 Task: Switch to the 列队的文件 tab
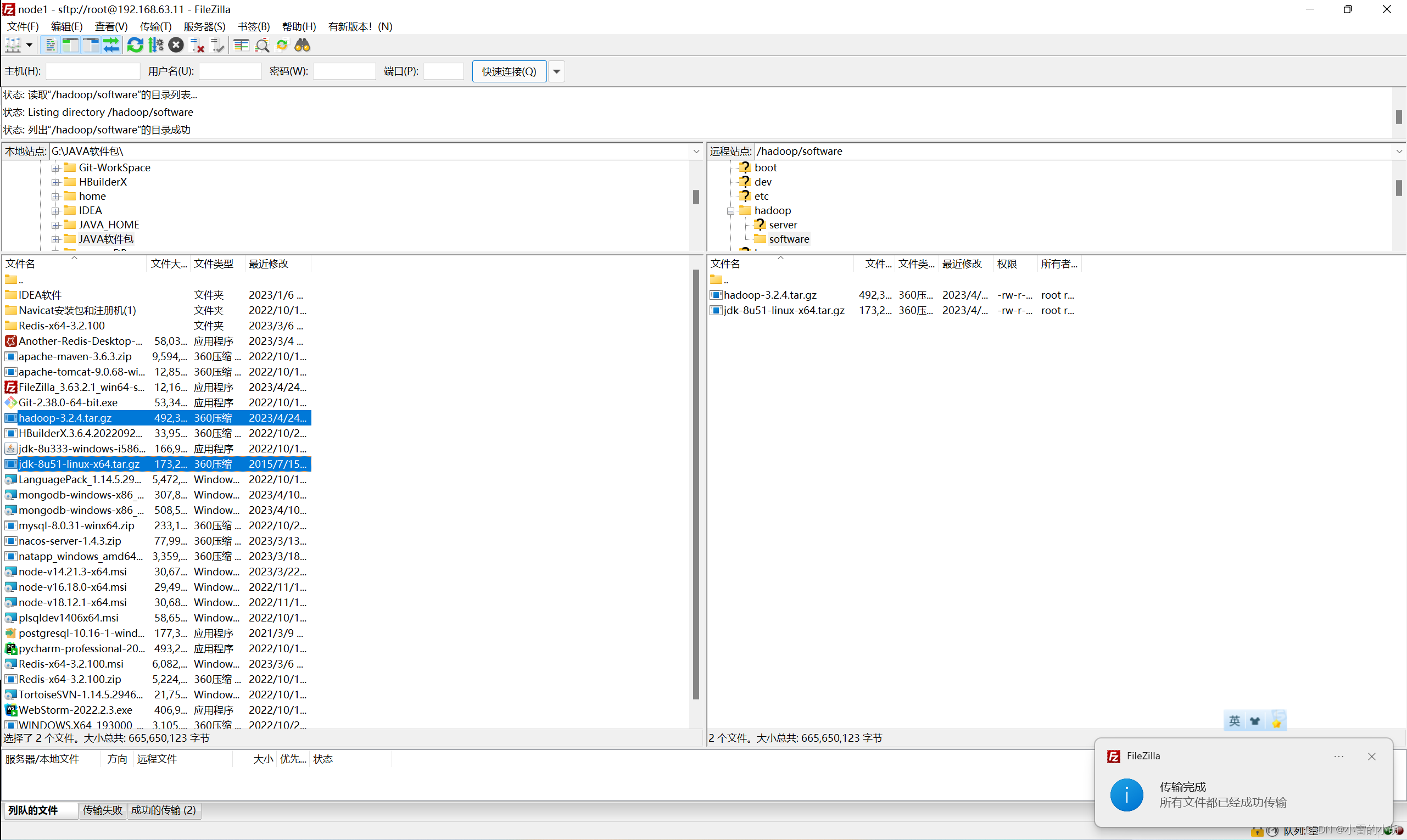click(x=41, y=810)
